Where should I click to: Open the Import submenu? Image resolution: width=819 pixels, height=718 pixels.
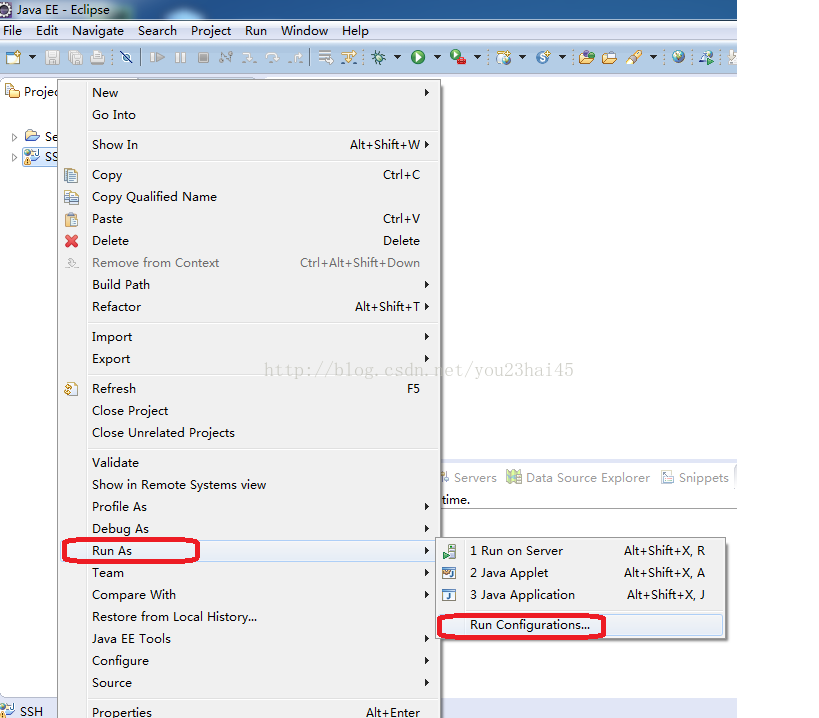tap(261, 337)
